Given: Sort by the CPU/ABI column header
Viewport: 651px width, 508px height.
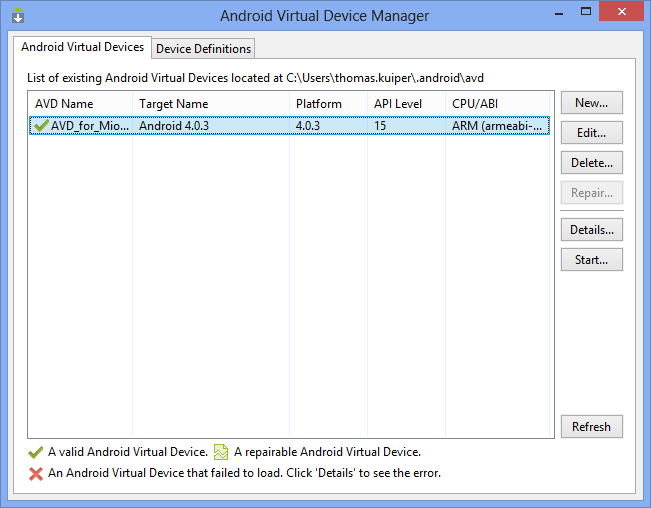Looking at the screenshot, I should pos(497,104).
